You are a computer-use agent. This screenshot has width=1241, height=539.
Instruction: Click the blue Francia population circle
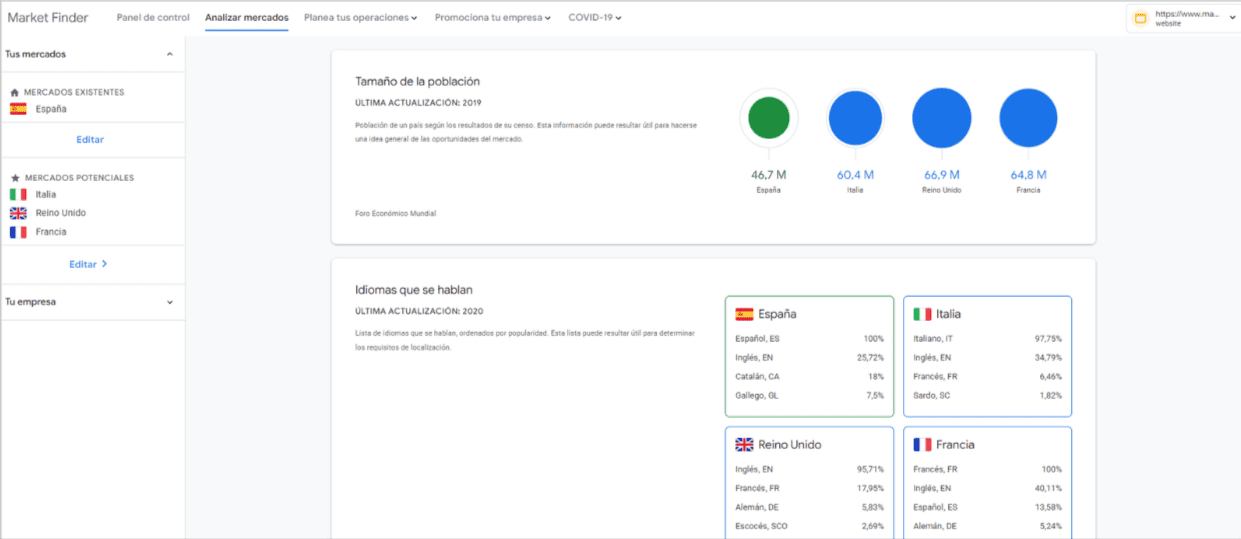[1028, 118]
